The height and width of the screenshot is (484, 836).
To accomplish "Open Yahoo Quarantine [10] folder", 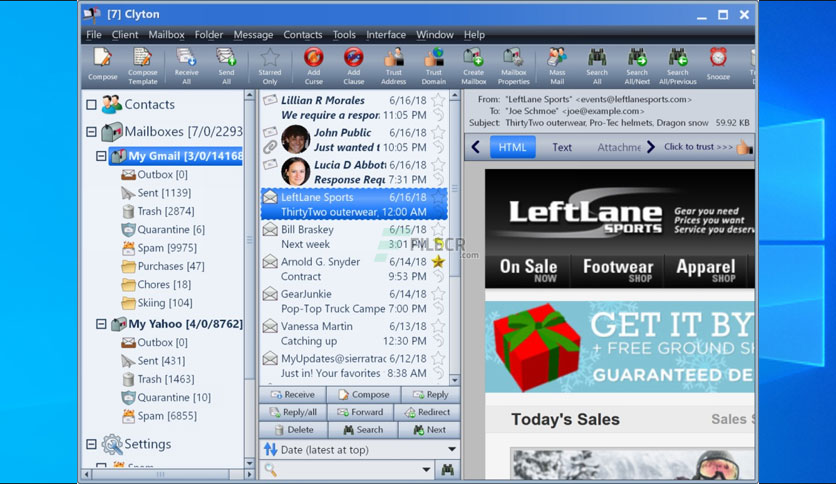I will pos(166,397).
